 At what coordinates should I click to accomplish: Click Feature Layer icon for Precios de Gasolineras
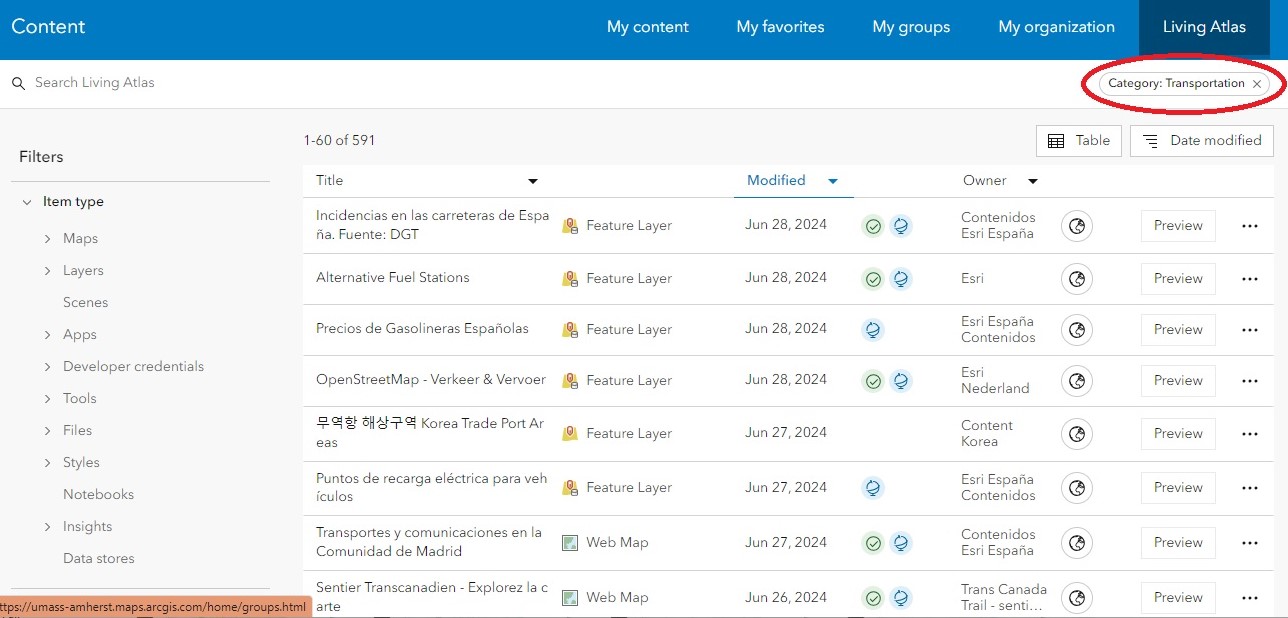[x=570, y=329]
